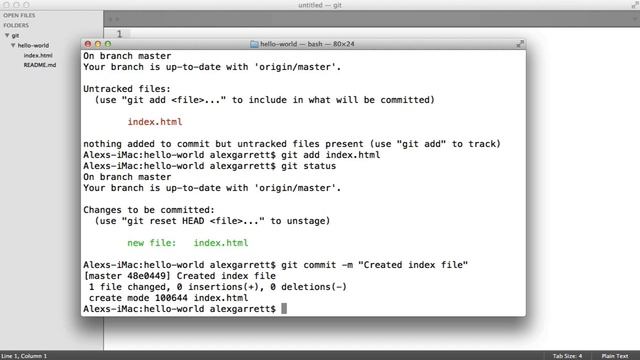Click line number 1 in editor gutter
The image size is (640, 360).
click(119, 34)
